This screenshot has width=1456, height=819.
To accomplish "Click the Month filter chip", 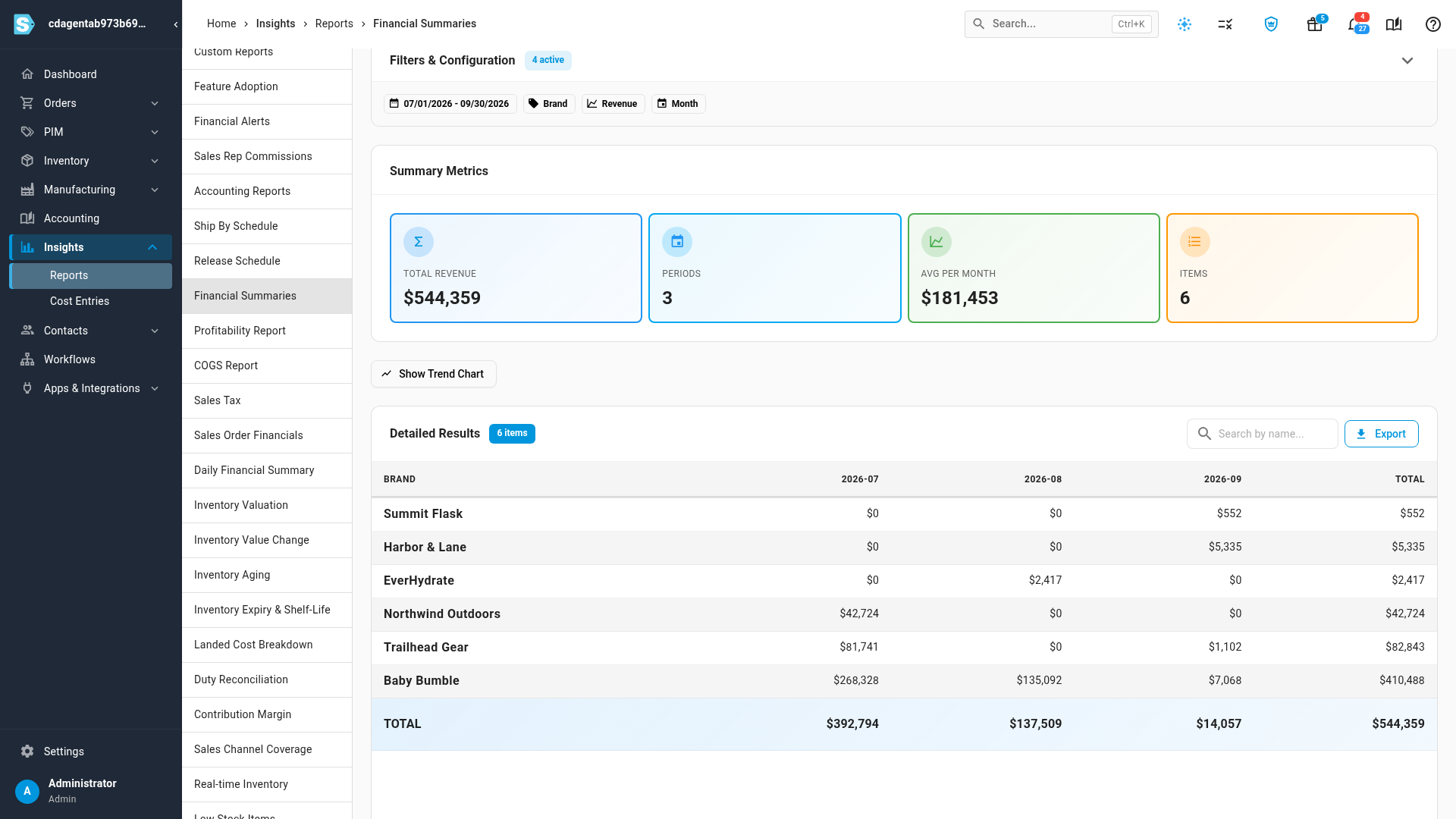I will click(x=678, y=104).
